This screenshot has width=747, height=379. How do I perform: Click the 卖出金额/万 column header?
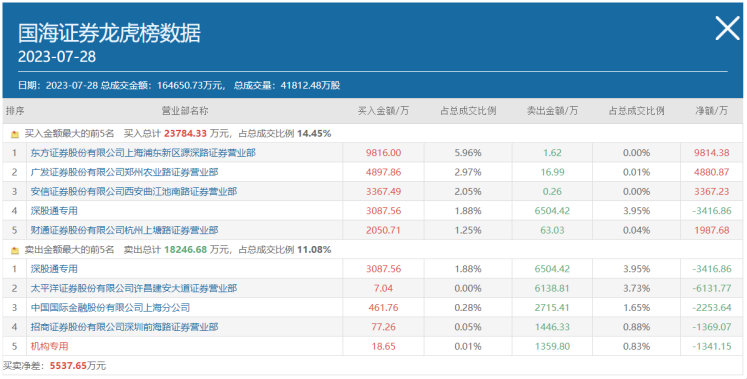coord(552,111)
